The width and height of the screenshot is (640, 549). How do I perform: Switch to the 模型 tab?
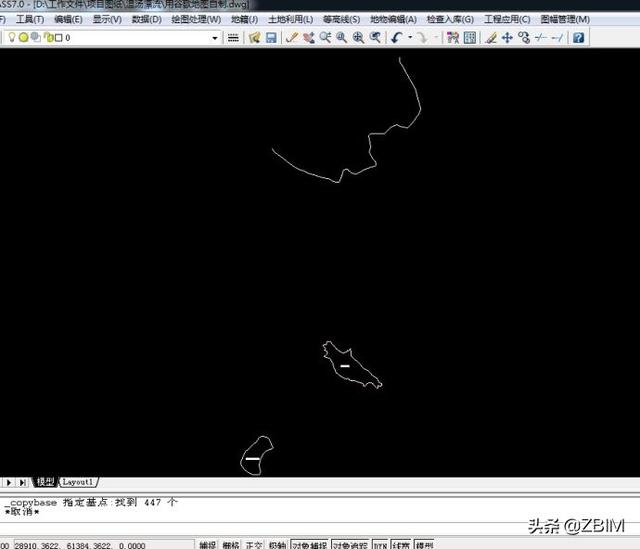45,482
